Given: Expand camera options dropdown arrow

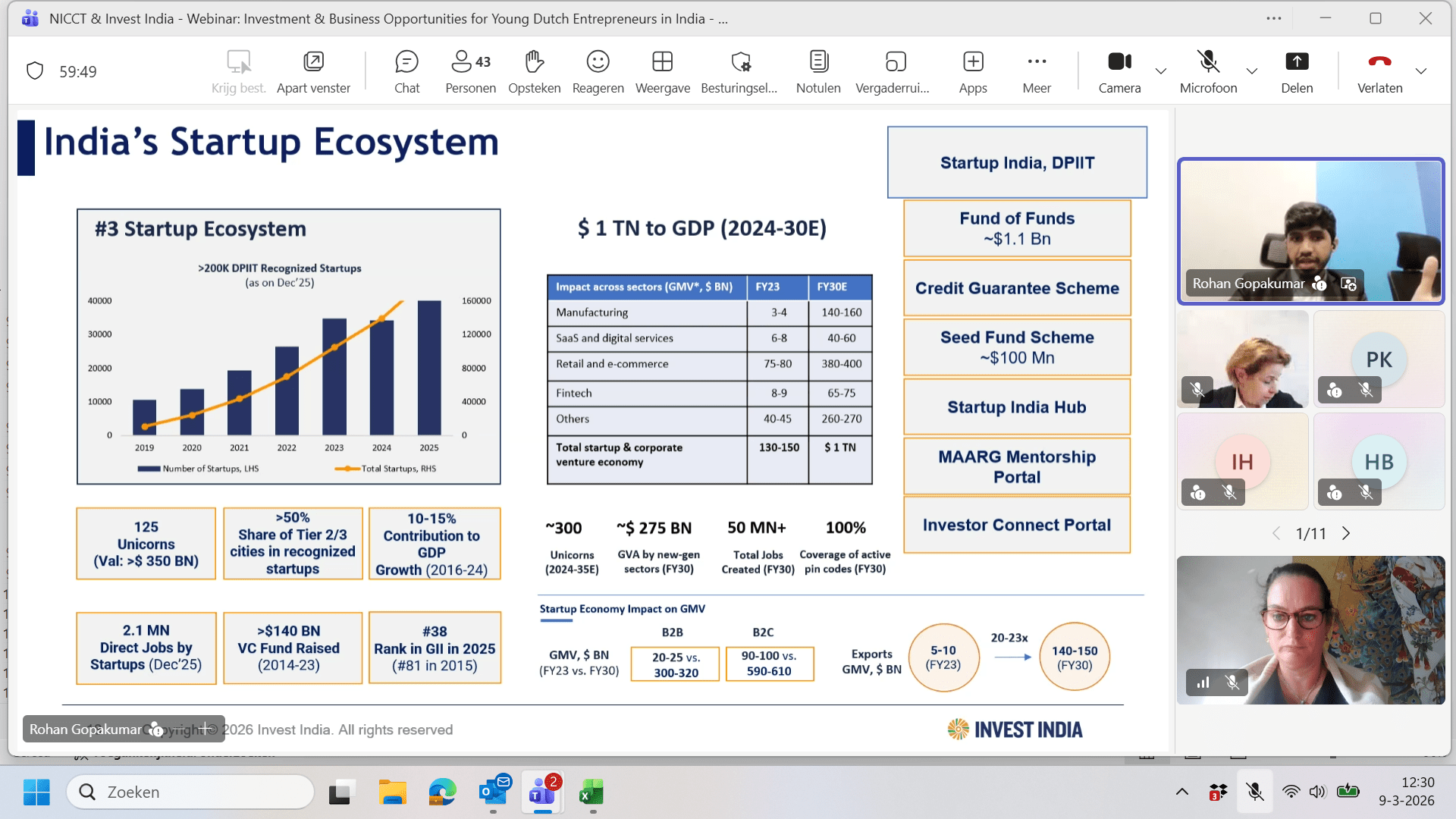Looking at the screenshot, I should click(1161, 71).
